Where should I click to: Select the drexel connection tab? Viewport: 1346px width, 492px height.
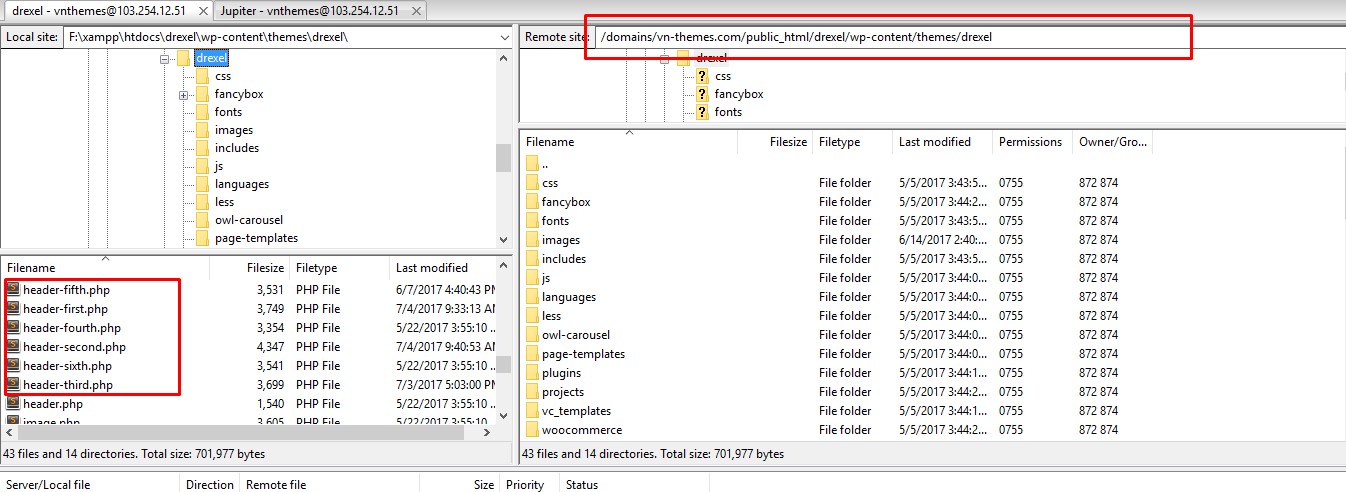pyautogui.click(x=100, y=10)
